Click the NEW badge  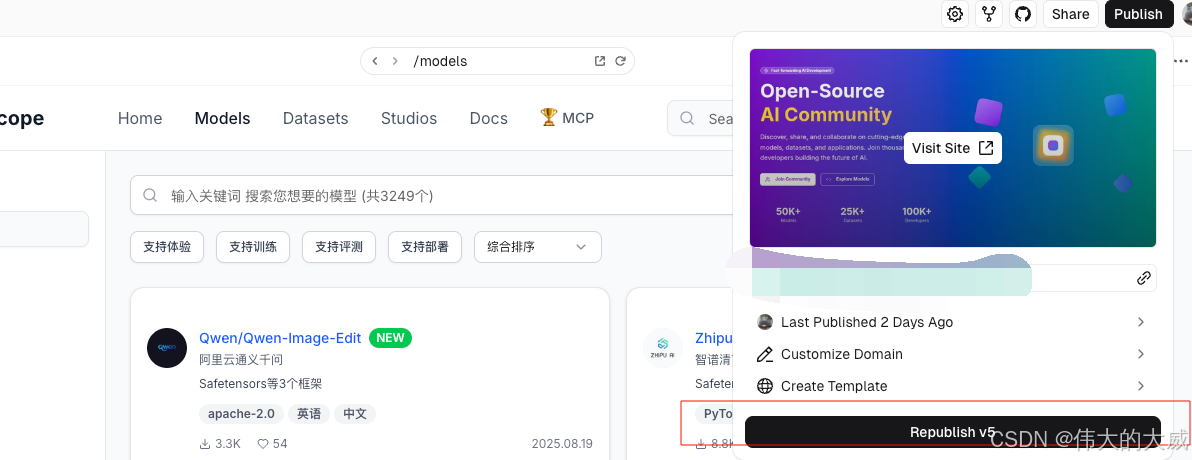click(x=390, y=338)
